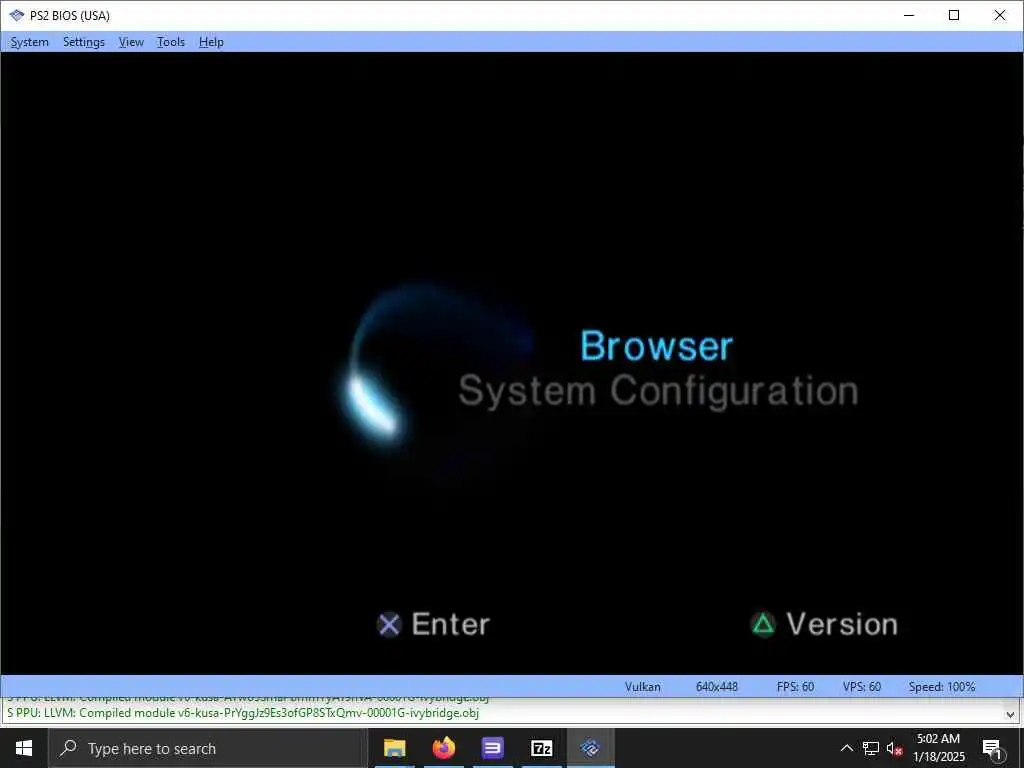Viewport: 1024px width, 768px height.
Task: Click the Enter label at the bottom
Action: coord(451,624)
